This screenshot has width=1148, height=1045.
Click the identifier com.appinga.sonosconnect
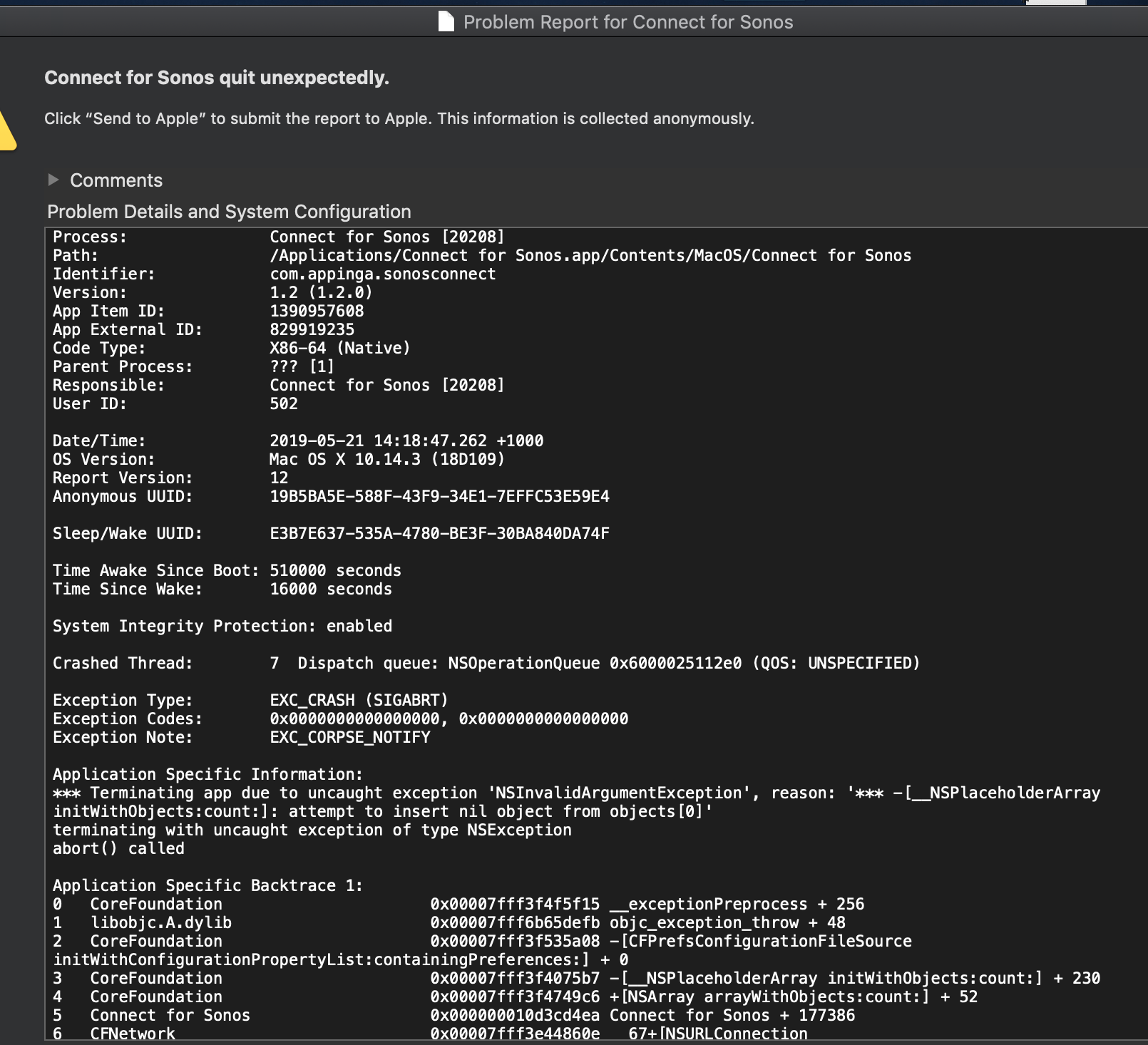tap(382, 274)
